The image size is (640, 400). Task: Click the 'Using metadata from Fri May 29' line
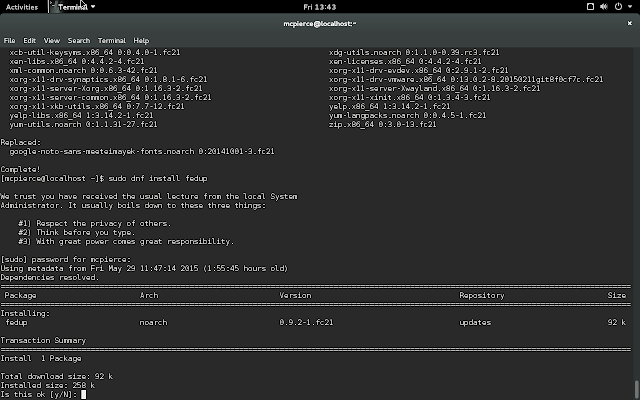(x=144, y=268)
